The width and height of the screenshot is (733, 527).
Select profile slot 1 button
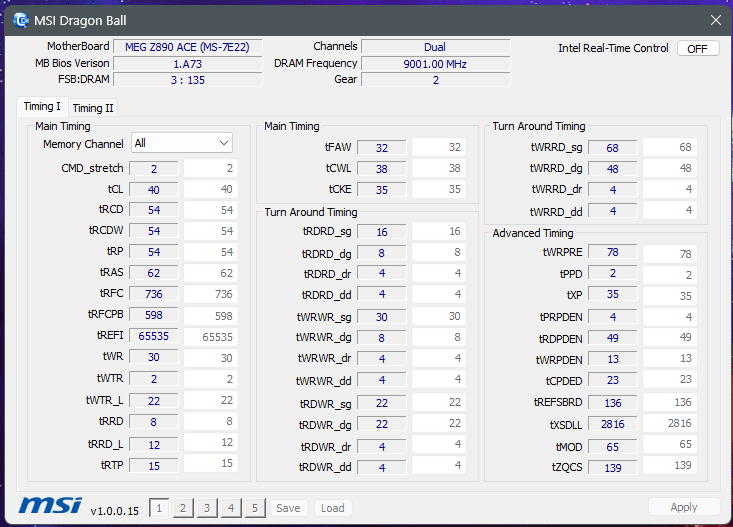[159, 508]
